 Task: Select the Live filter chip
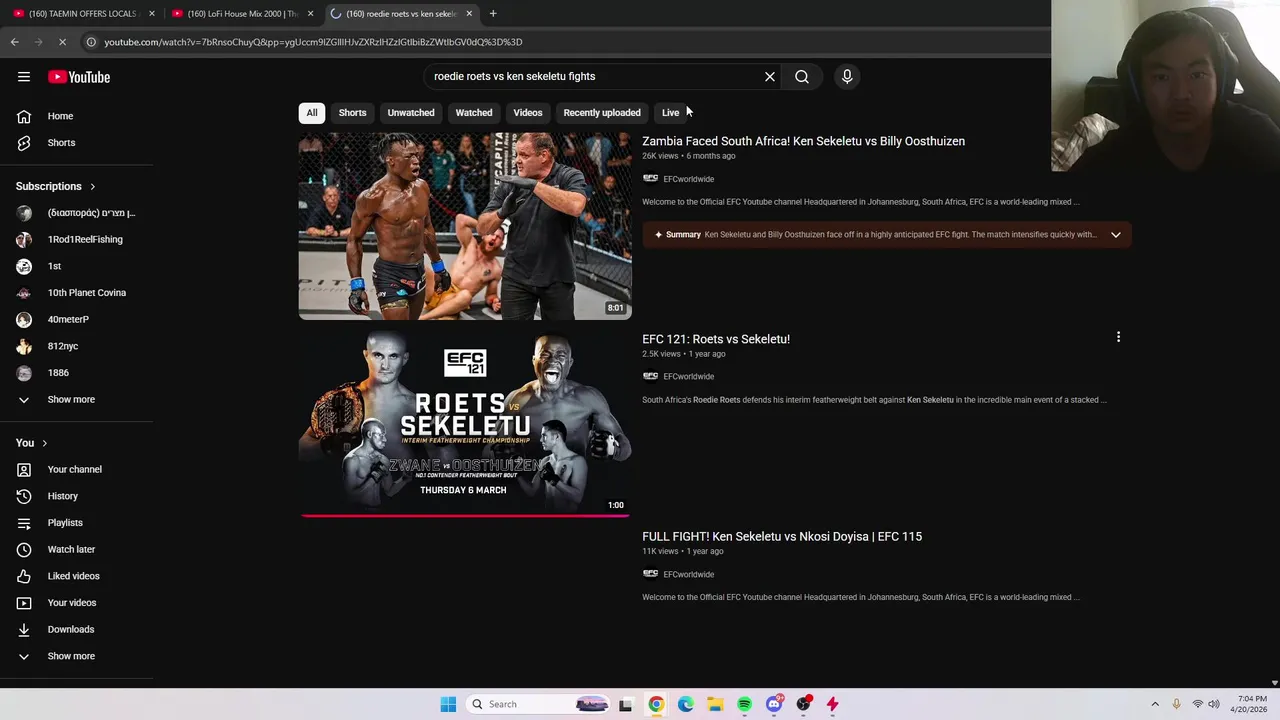pos(670,112)
